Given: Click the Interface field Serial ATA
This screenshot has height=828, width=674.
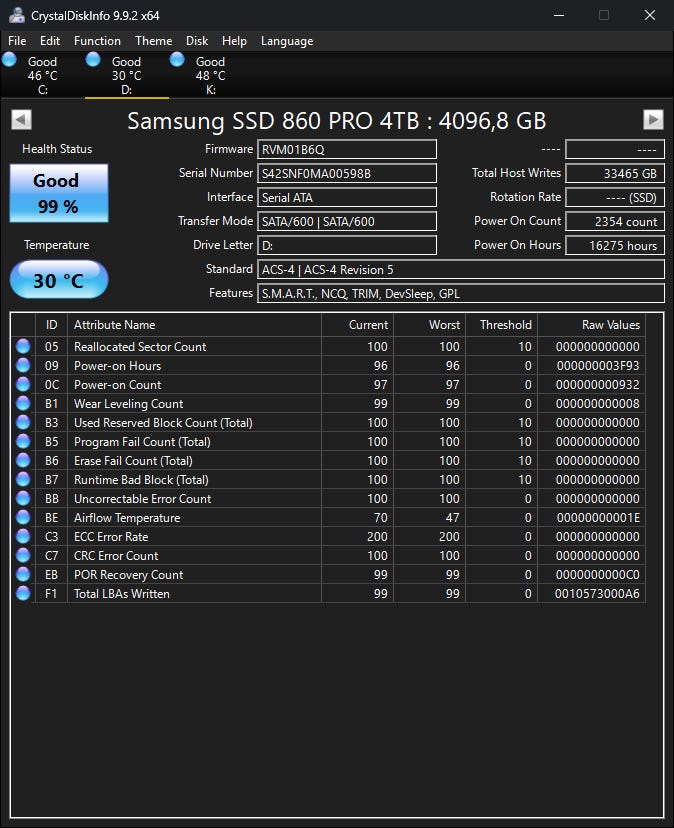Looking at the screenshot, I should click(x=347, y=197).
